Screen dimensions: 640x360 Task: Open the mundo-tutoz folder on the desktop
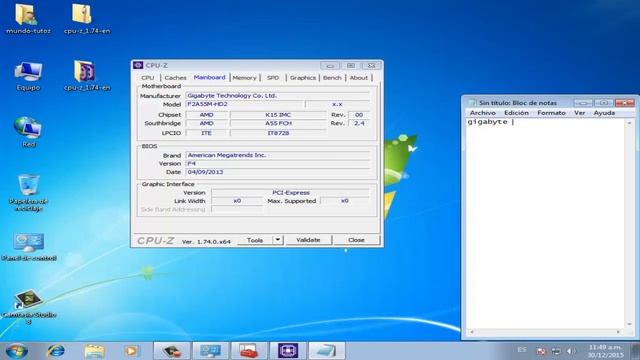click(x=28, y=18)
